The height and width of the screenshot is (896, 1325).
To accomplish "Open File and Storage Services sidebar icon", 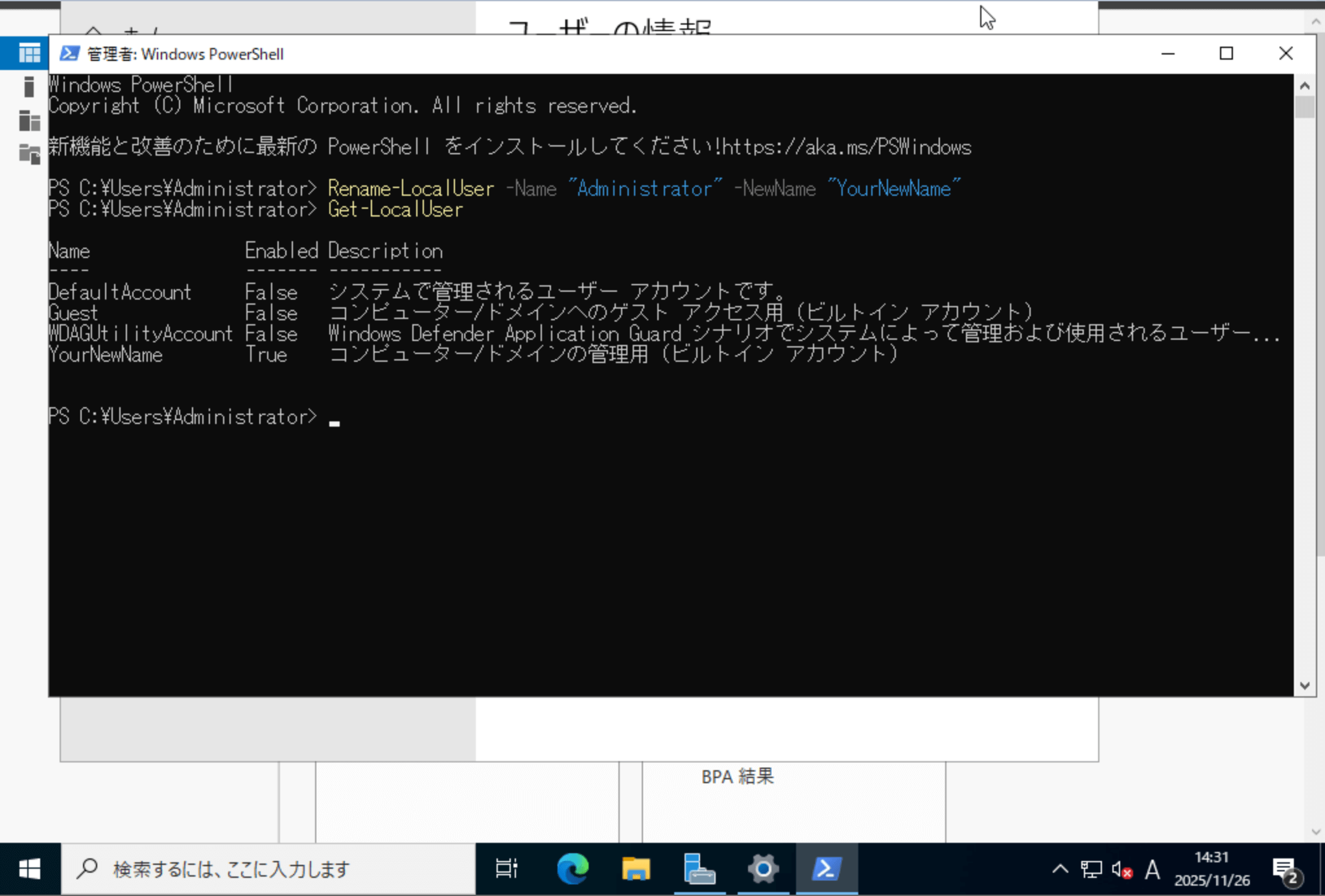I will click(29, 154).
